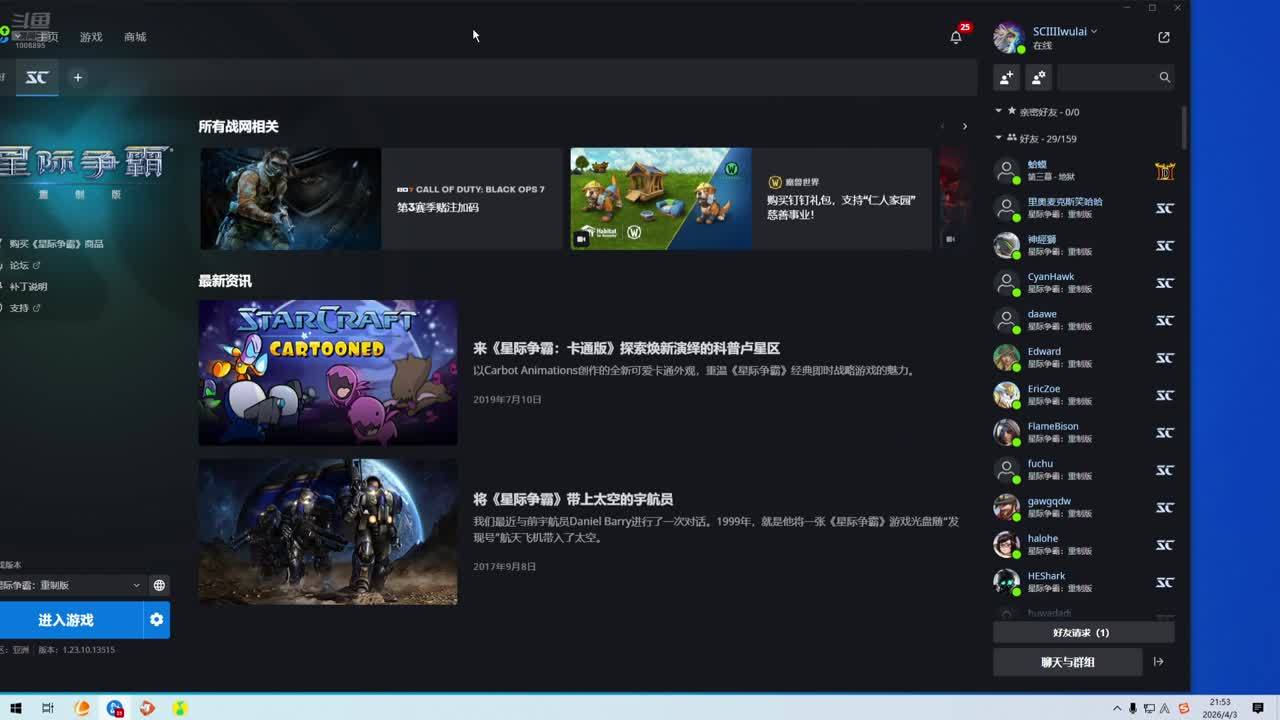Open the friend management settings icon
This screenshot has width=1280, height=720.
(x=1039, y=77)
